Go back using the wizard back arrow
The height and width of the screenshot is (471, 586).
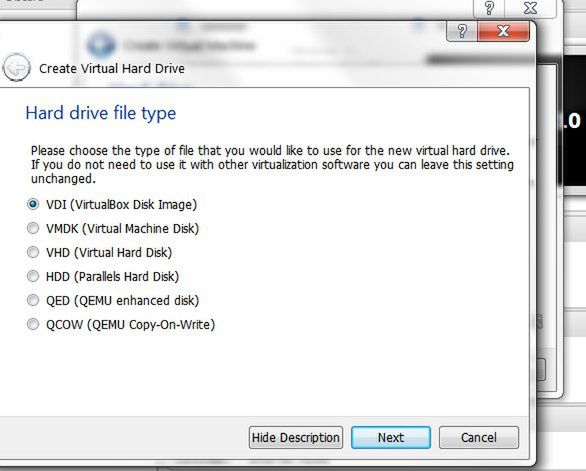[16, 68]
